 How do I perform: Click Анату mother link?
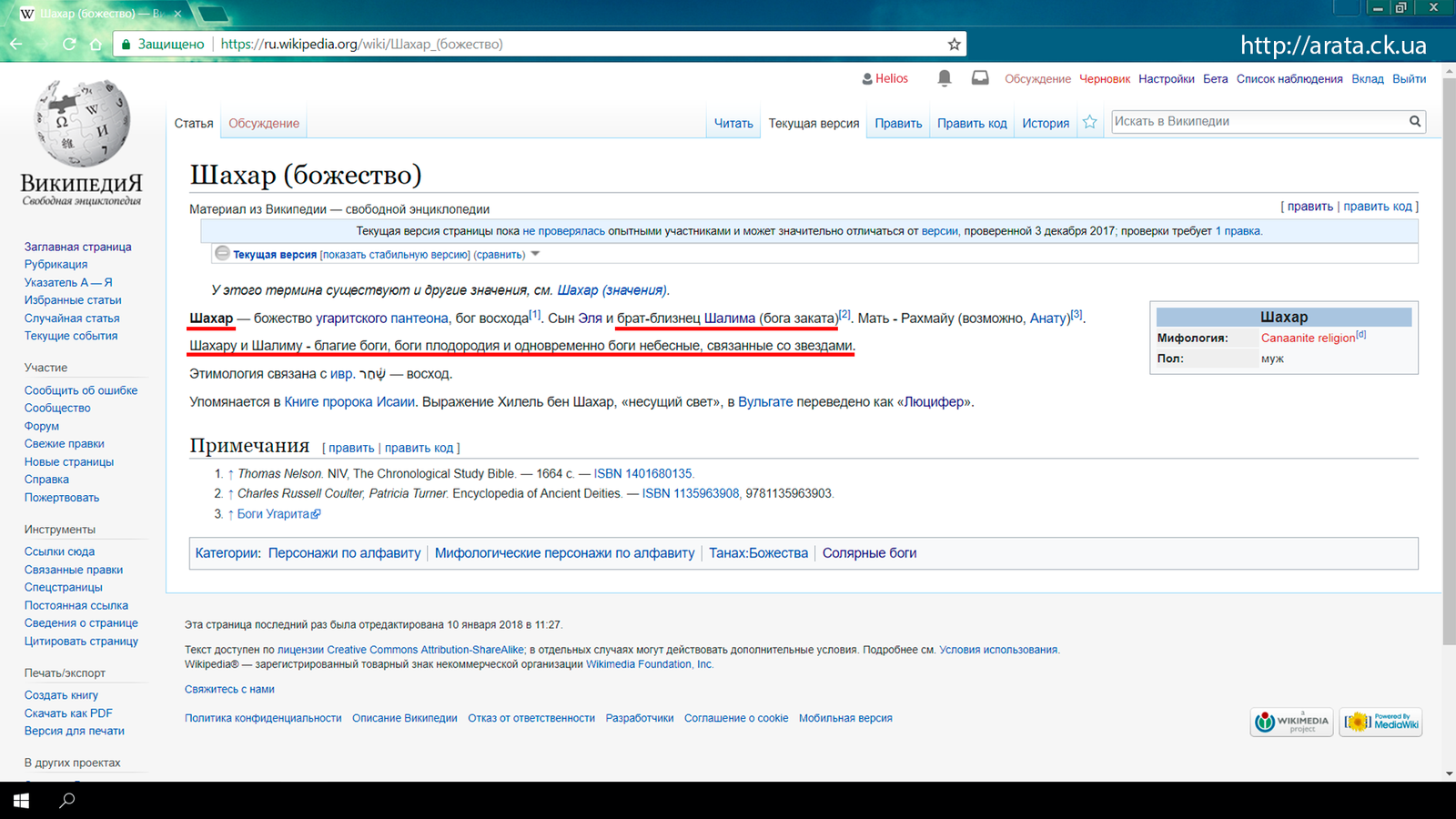pos(1050,318)
